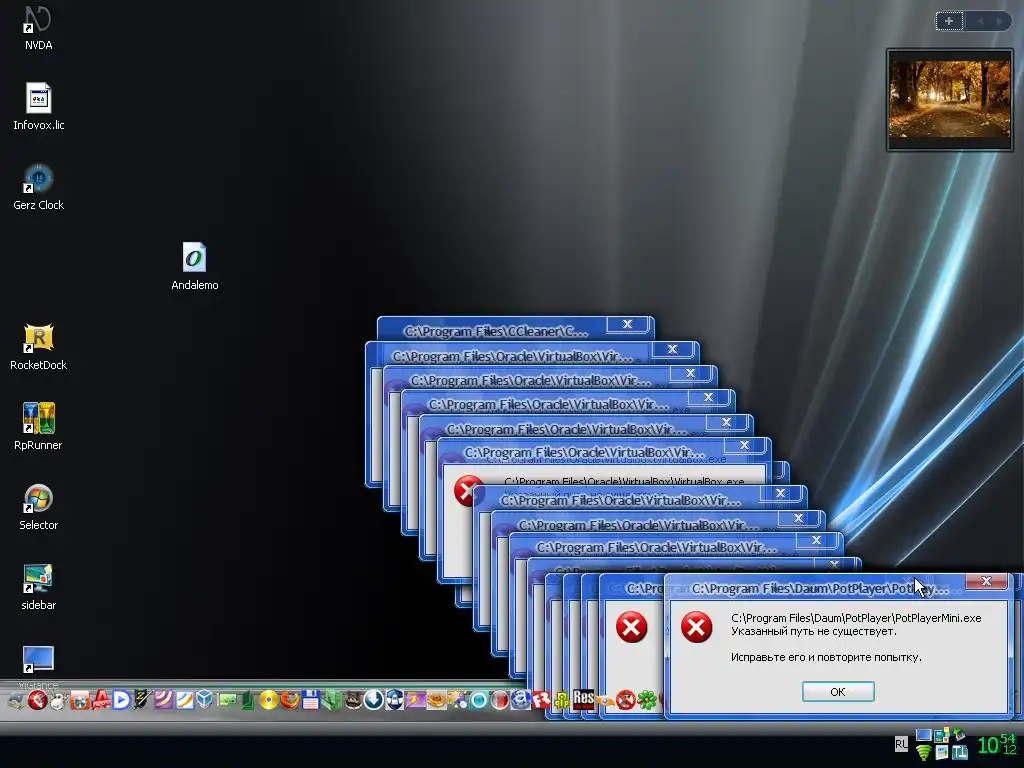The width and height of the screenshot is (1024, 768).
Task: Click the T1 tray icon
Action: [960, 752]
